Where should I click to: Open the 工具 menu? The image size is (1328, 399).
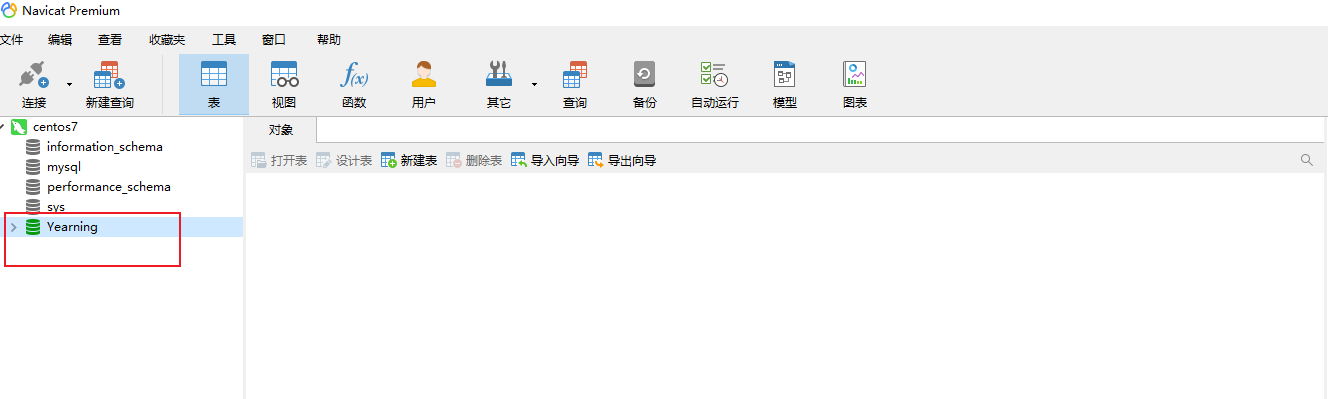(224, 40)
